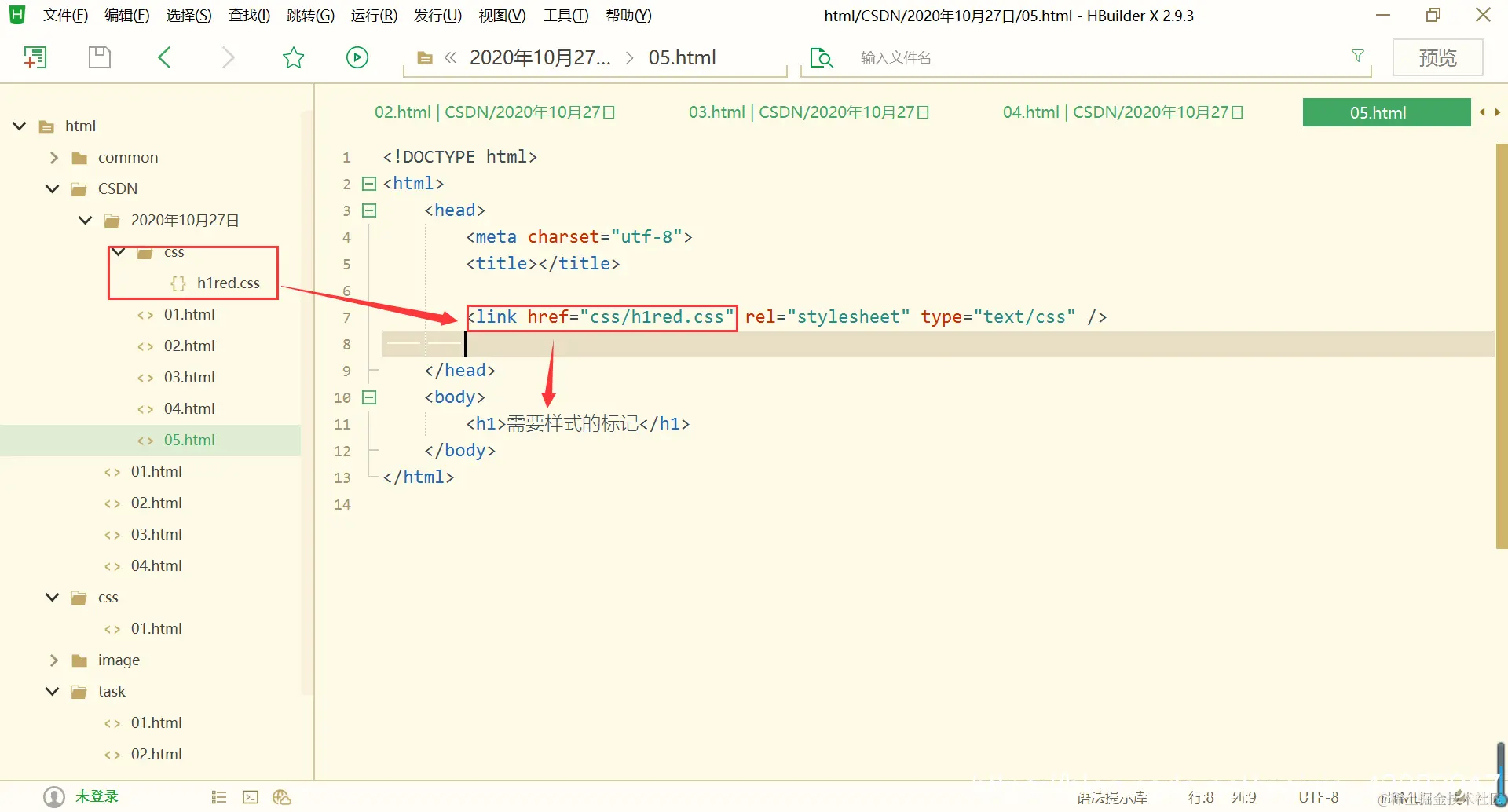Click the HBuilder X logo icon
This screenshot has height=812, width=1508.
16,15
